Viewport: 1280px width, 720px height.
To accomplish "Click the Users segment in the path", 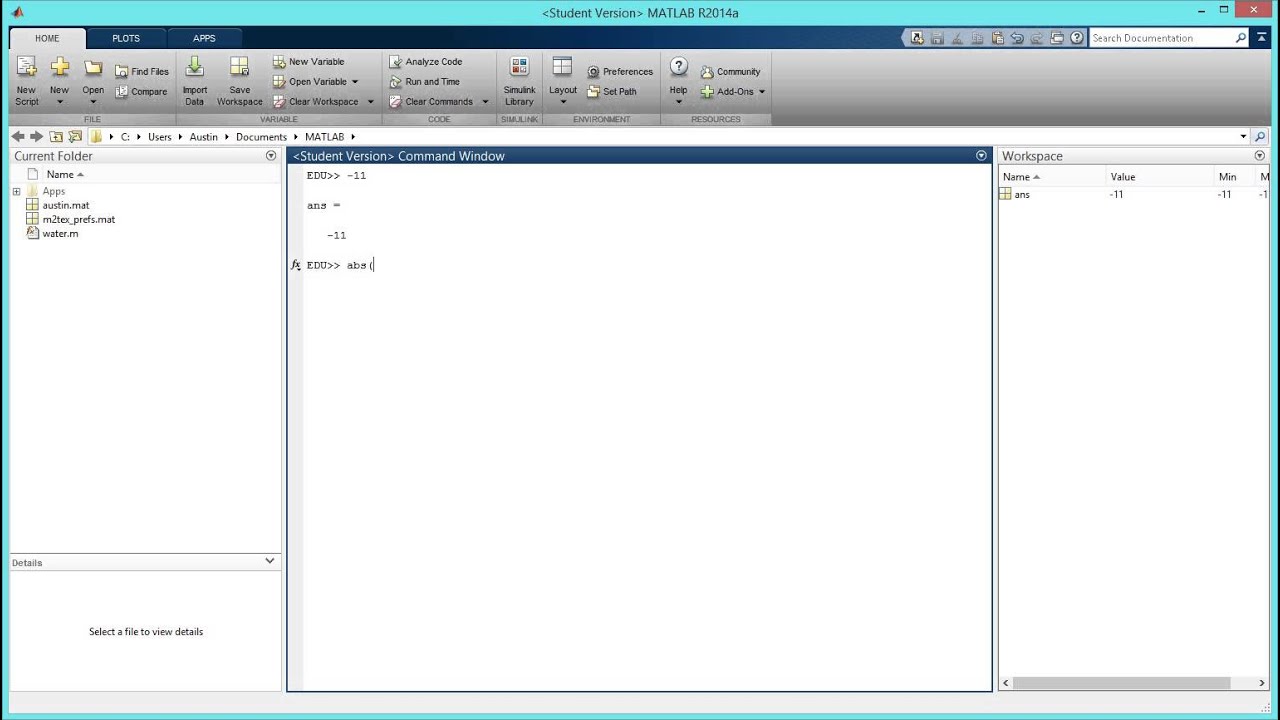I will pos(160,137).
